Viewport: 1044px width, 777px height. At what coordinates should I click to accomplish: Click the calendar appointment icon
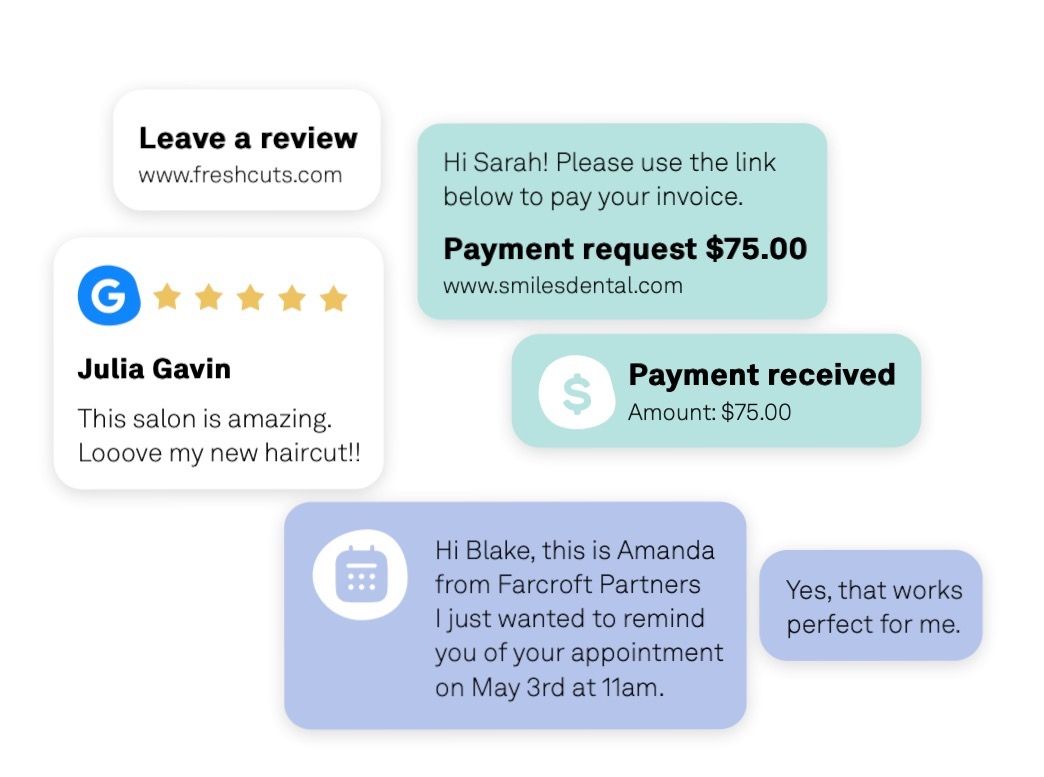click(x=360, y=575)
